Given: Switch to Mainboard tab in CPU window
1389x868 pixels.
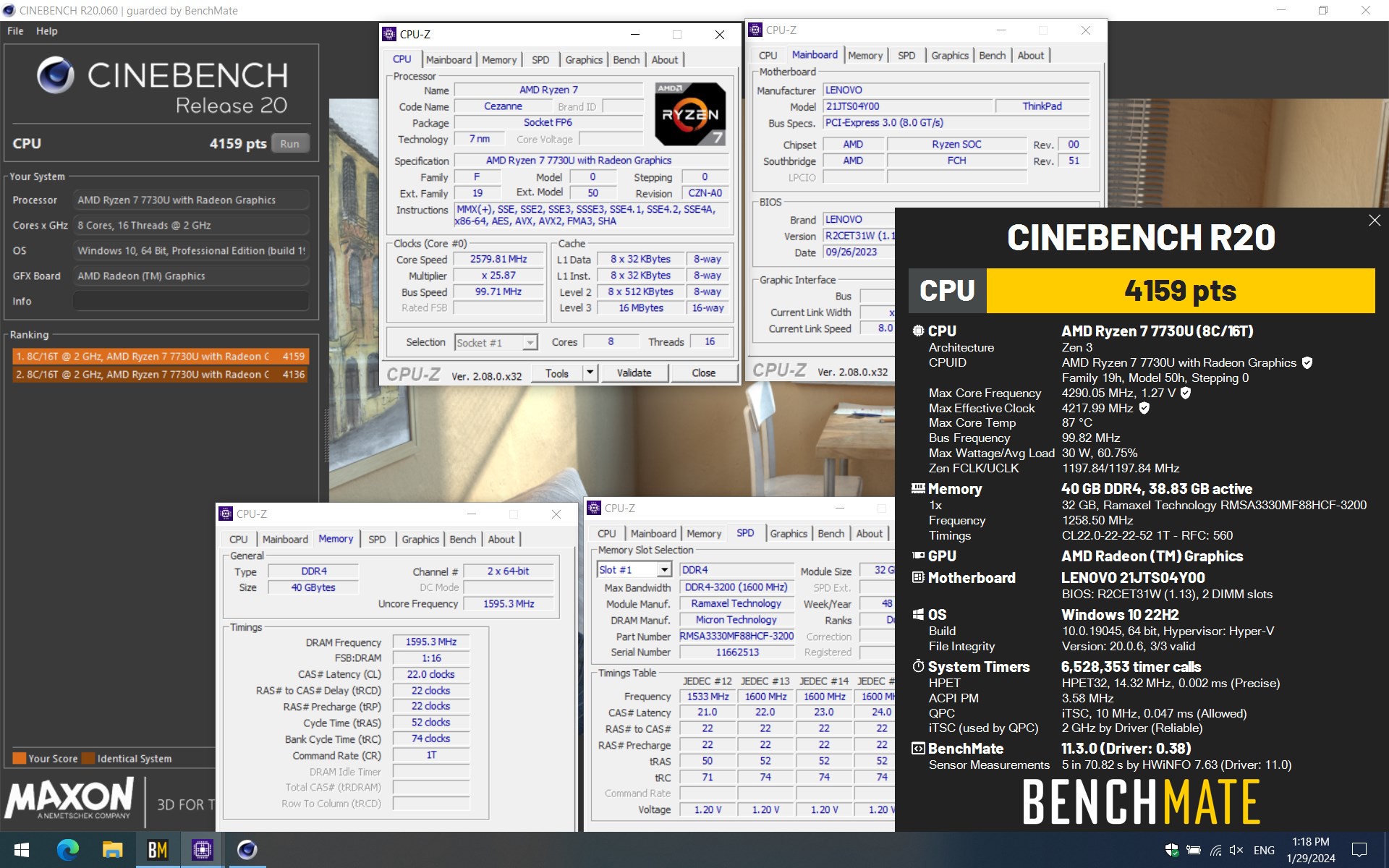Looking at the screenshot, I should [x=449, y=59].
